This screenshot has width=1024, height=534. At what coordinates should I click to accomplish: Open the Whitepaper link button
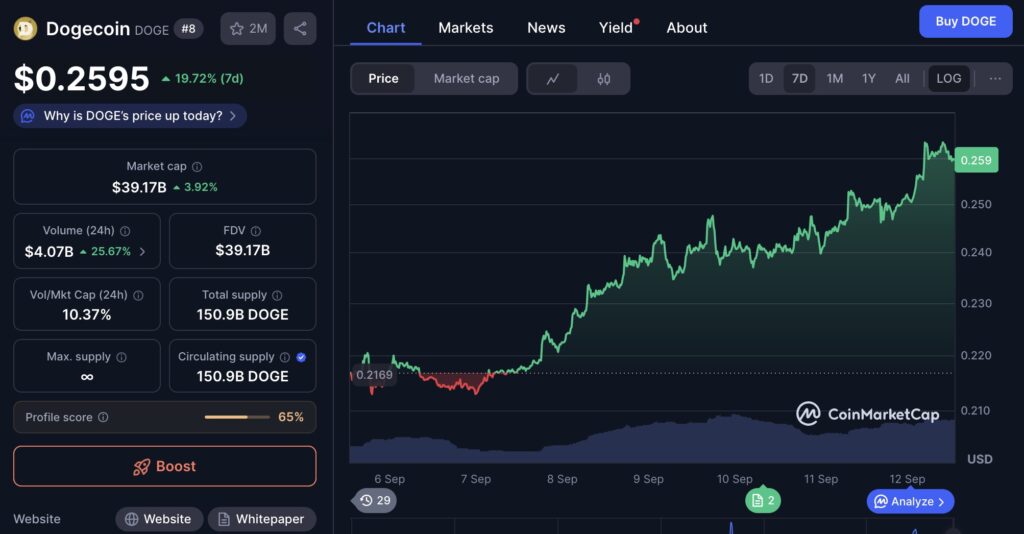click(x=261, y=519)
